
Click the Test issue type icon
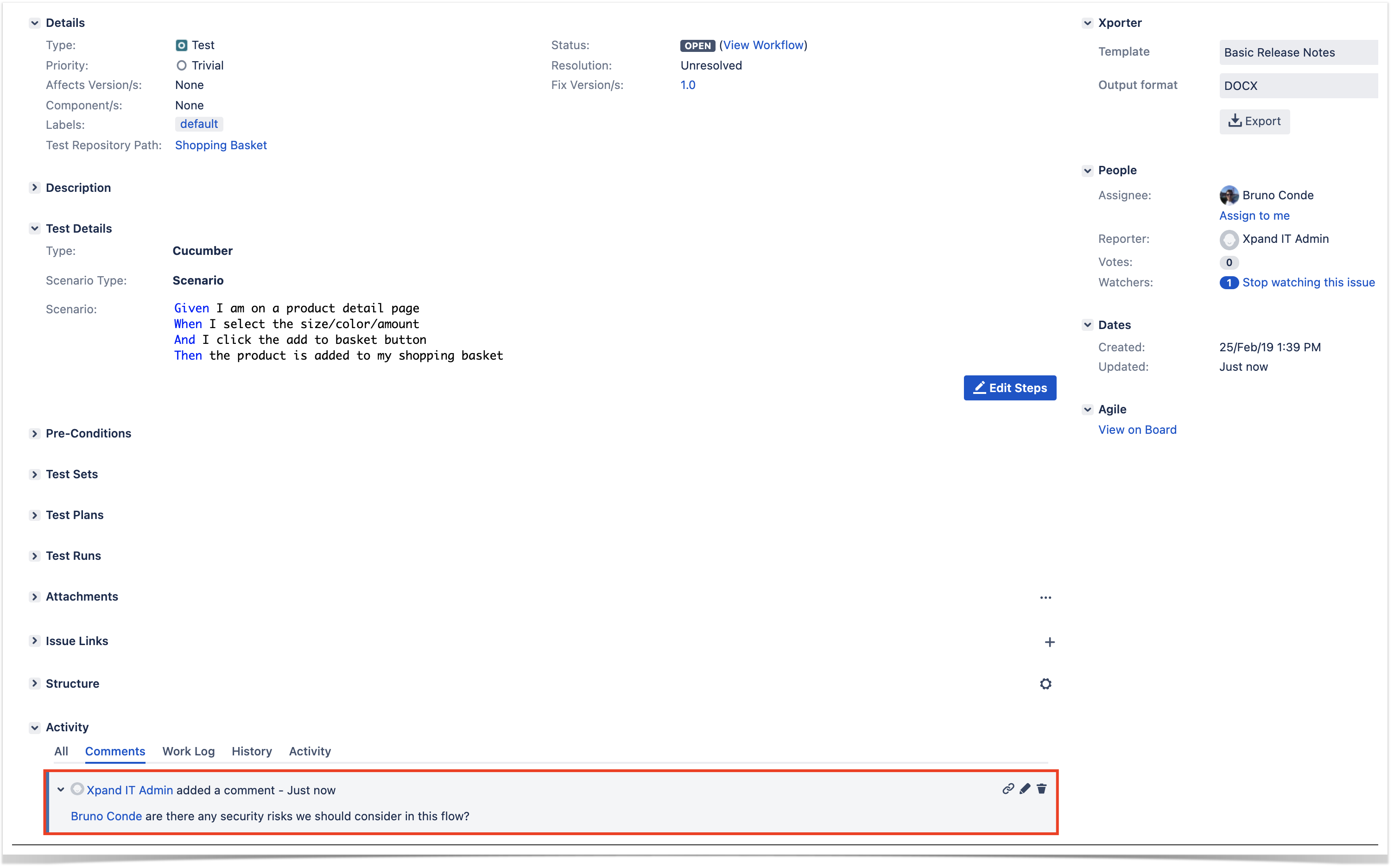(x=181, y=45)
